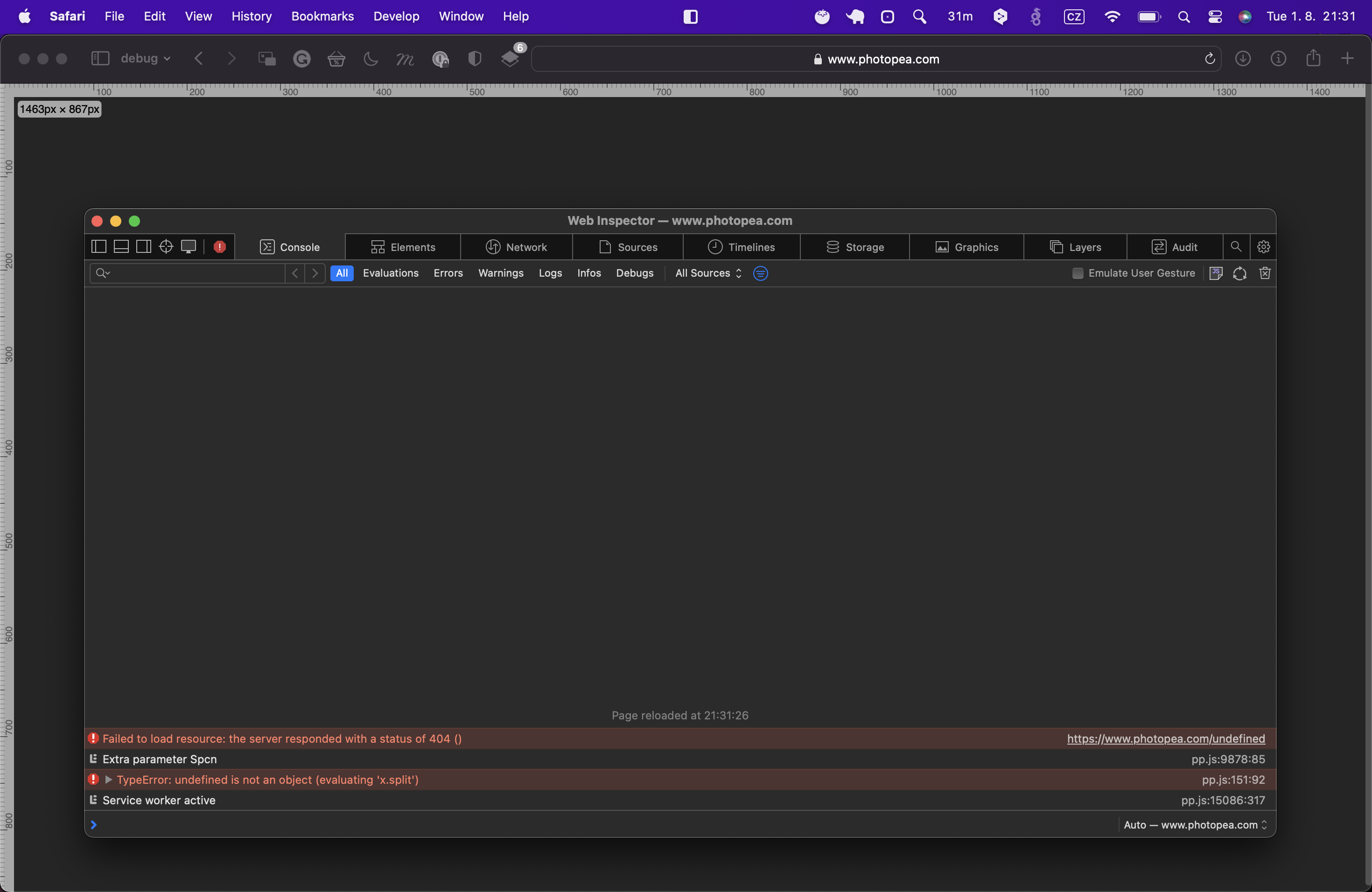Viewport: 1372px width, 892px height.
Task: Open the Develop menu
Action: coord(396,16)
